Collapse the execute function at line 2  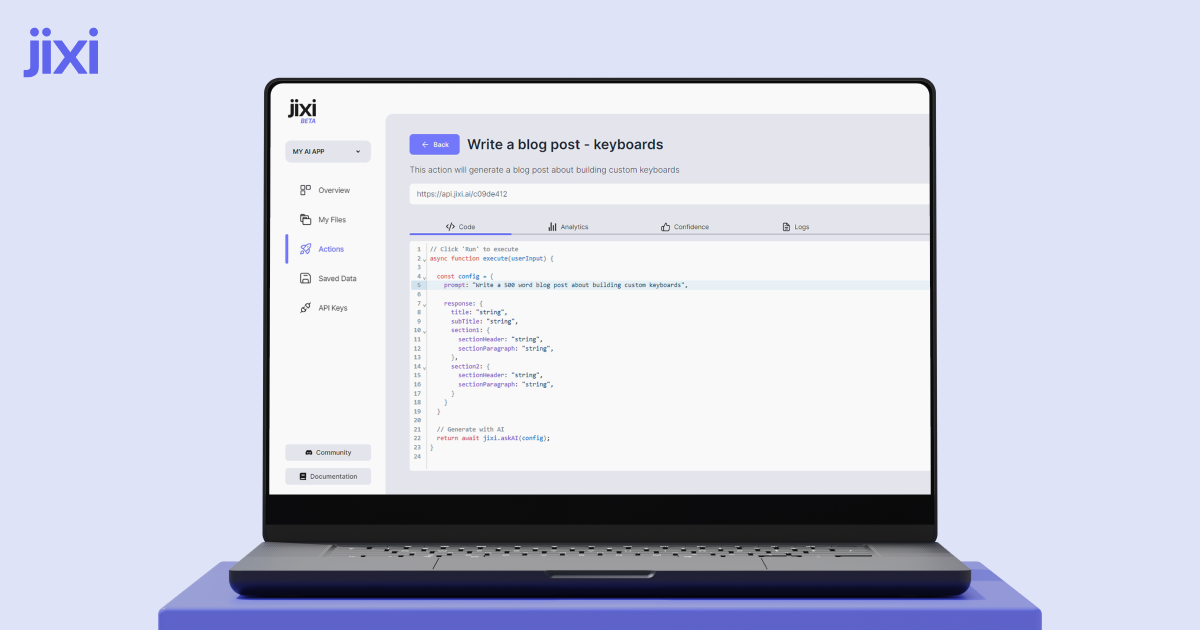click(424, 260)
